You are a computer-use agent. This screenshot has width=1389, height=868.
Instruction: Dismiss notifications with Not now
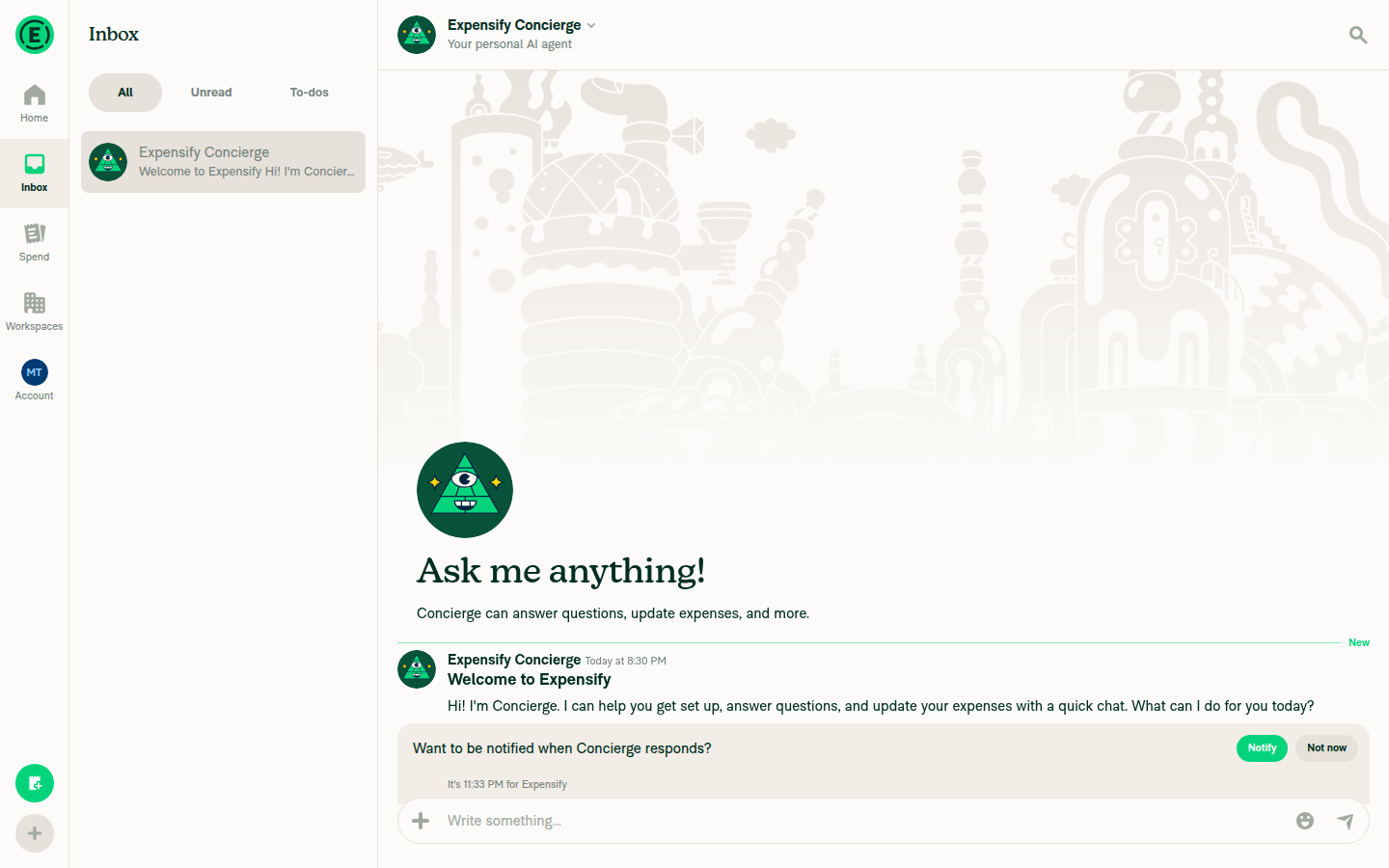[x=1326, y=748]
